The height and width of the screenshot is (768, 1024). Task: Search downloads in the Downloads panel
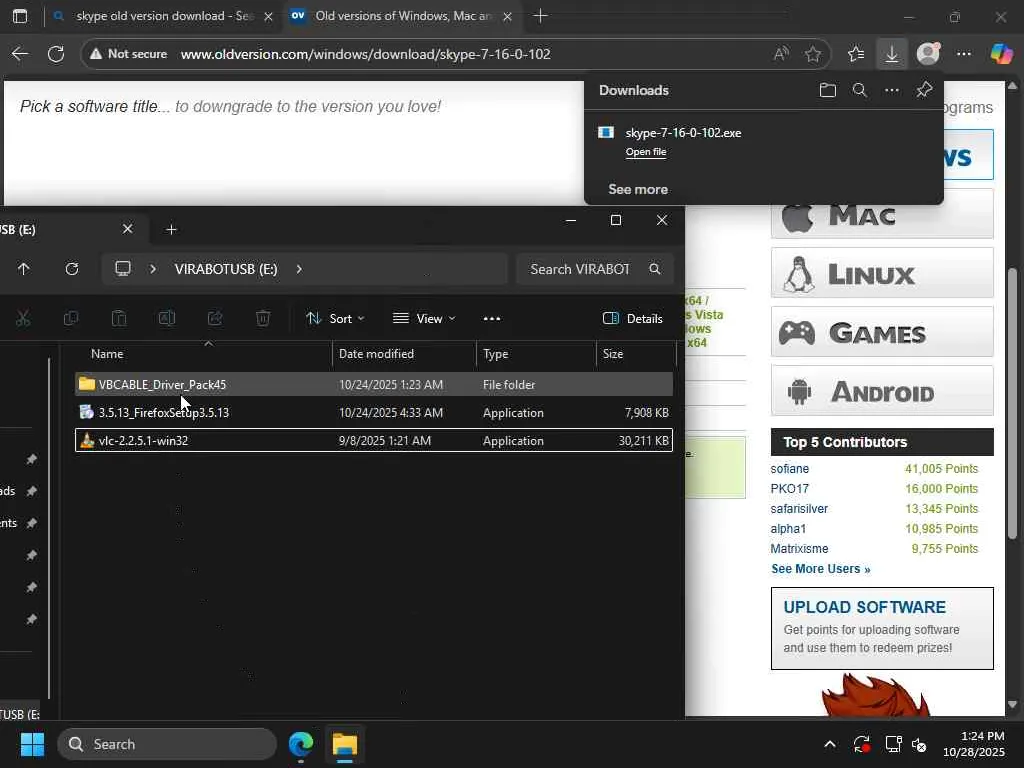[x=859, y=90]
